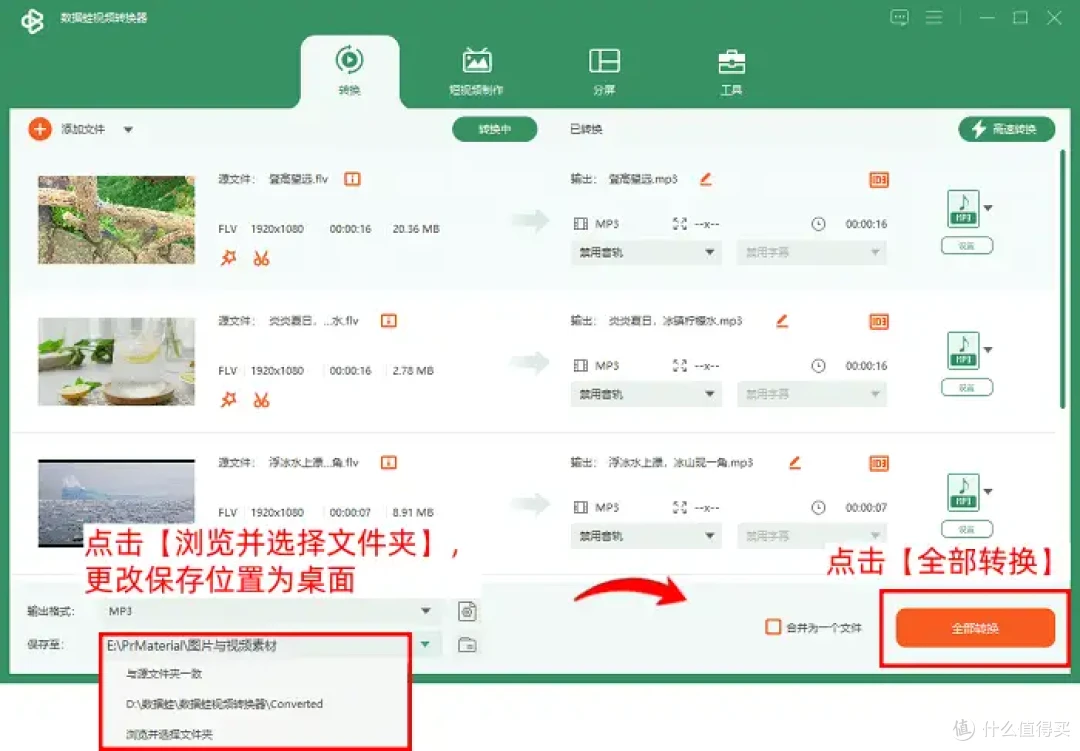This screenshot has width=1080, height=751.
Task: Enable 高速转换 high-speed conversion
Action: click(1006, 129)
